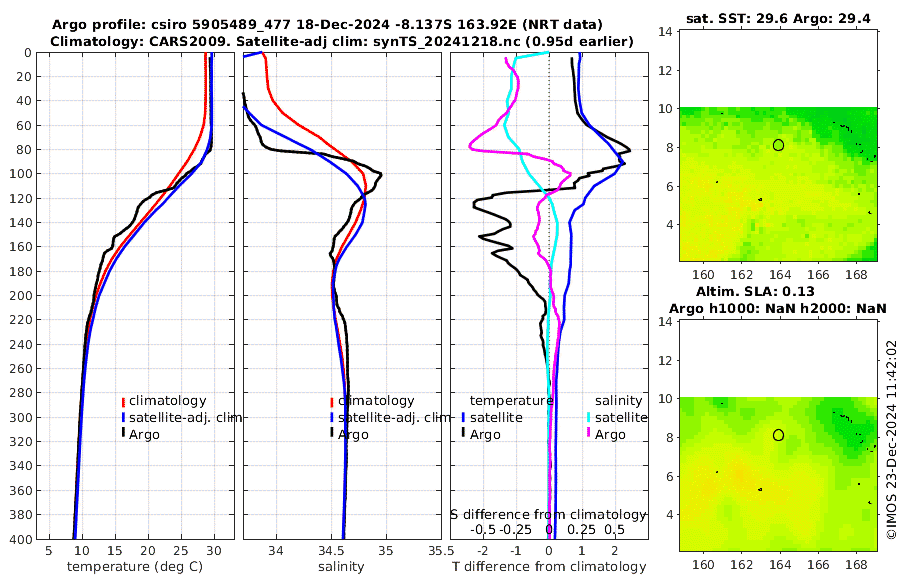
Task: Click the 'Argo h1000: NaN h2000: NaN' text
Action: 777,309
